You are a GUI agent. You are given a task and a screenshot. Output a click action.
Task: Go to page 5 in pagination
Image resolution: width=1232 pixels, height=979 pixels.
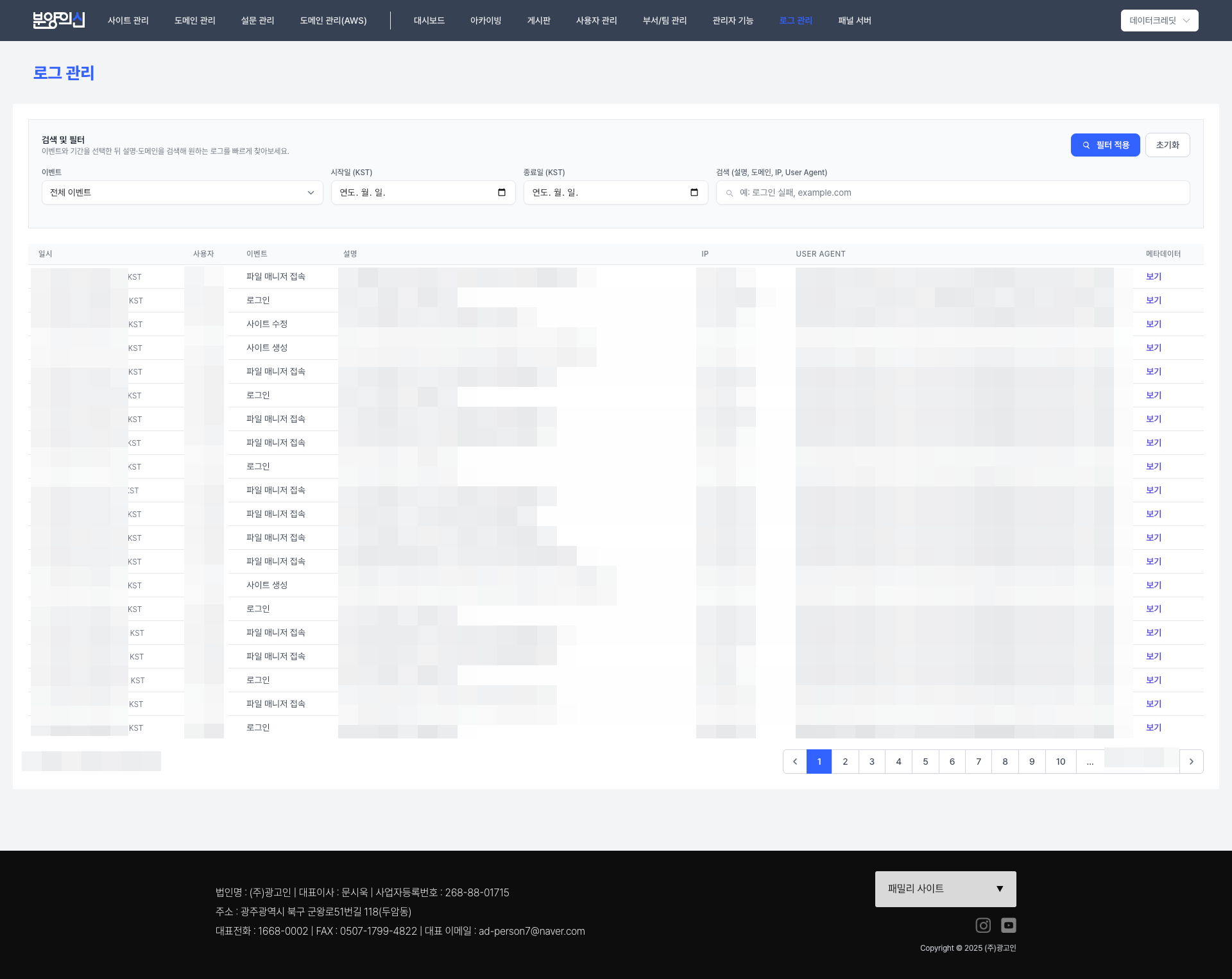tap(925, 762)
